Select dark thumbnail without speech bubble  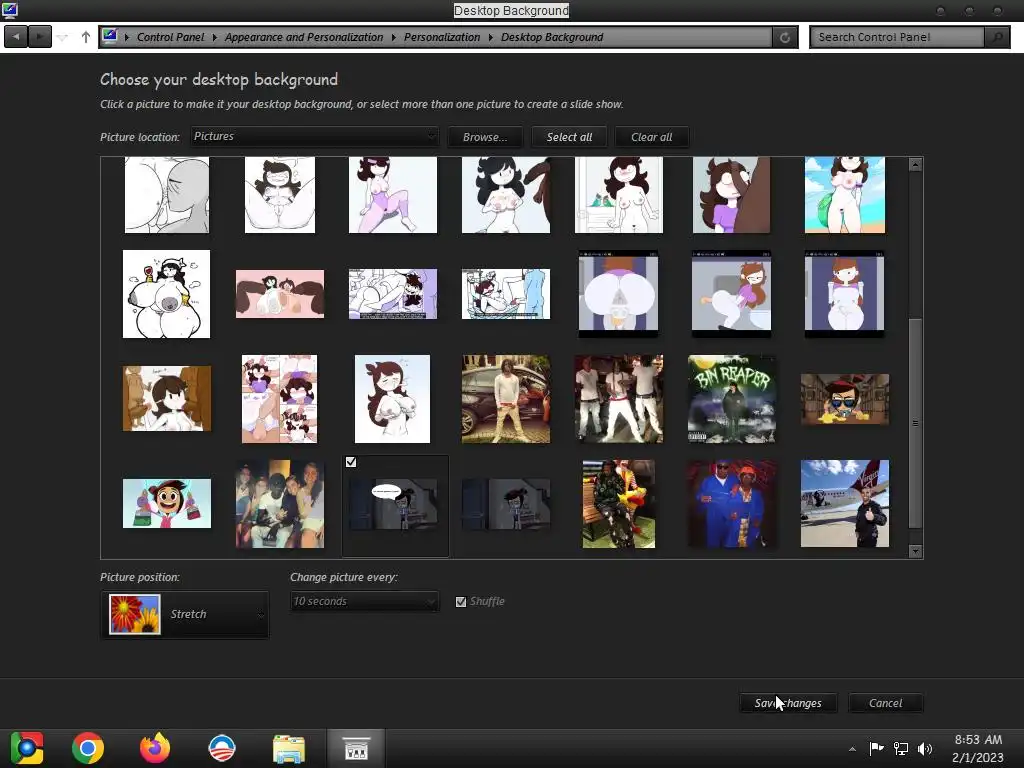(505, 504)
